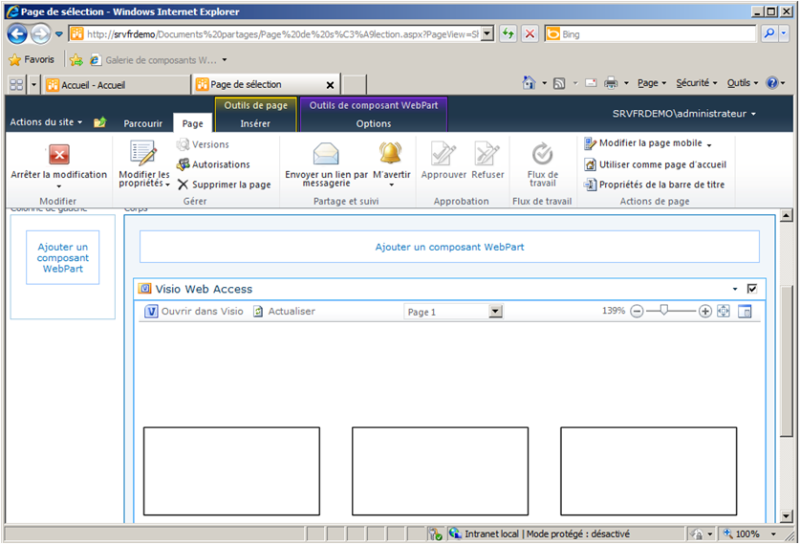Click Intranet local security zone in status bar
Viewport: 800px width, 544px height.
[x=540, y=534]
